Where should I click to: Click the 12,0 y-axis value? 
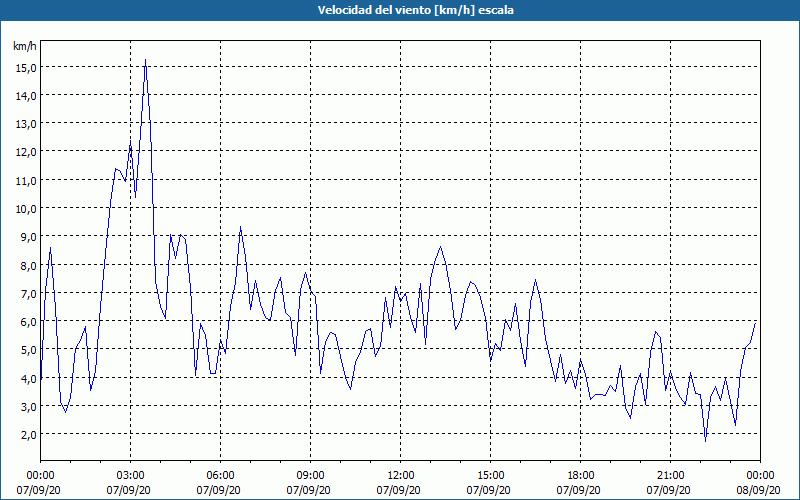[26, 152]
